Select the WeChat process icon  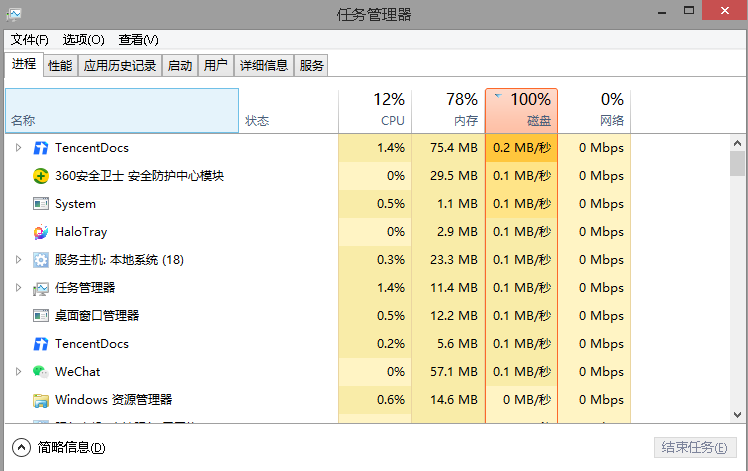coord(41,372)
